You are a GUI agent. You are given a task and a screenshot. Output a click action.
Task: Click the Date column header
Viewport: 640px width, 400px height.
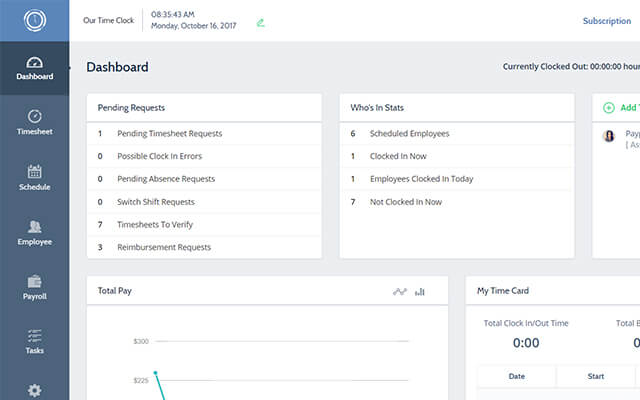(516, 377)
